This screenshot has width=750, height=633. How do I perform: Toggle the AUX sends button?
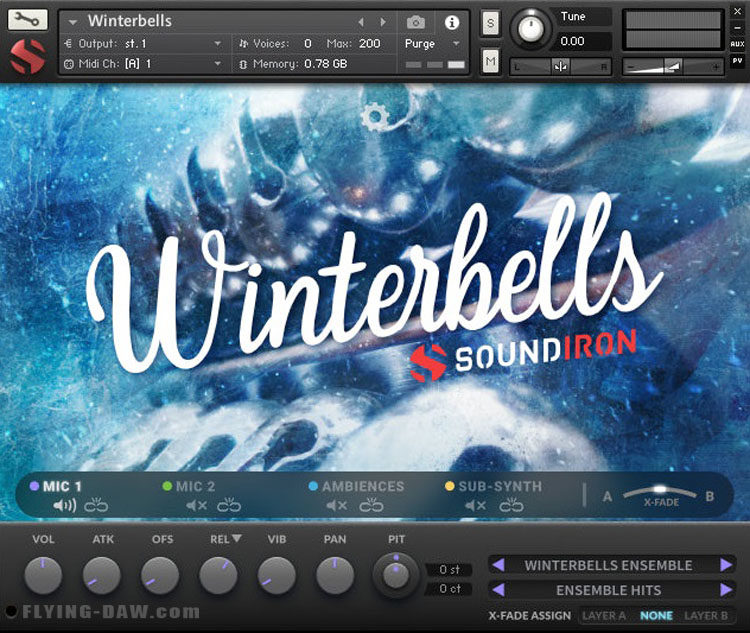click(737, 44)
